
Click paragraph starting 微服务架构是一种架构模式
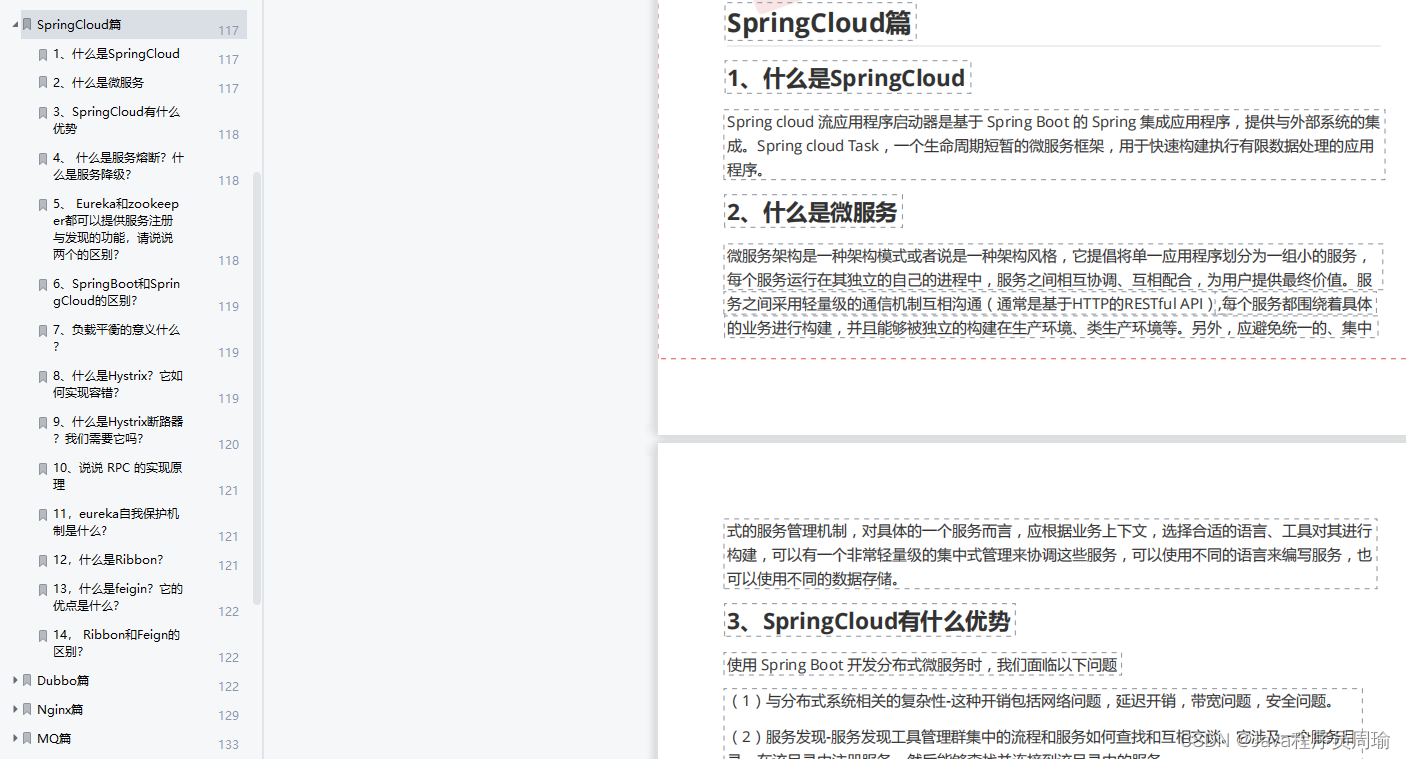(x=1054, y=291)
